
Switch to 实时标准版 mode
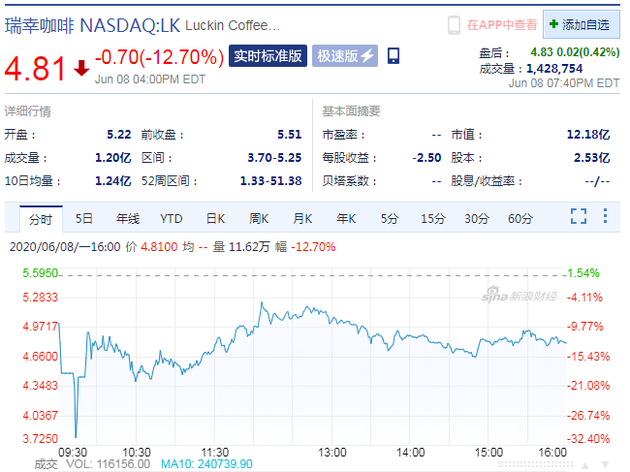coord(268,56)
